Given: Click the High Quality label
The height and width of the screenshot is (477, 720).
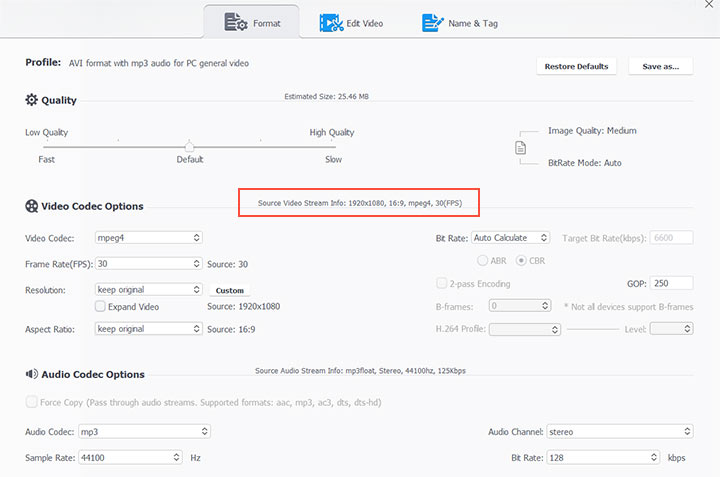Looking at the screenshot, I should (332, 133).
